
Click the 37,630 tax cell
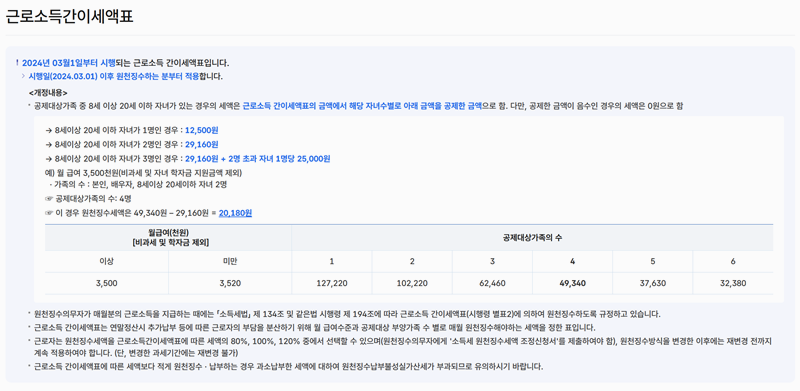pyautogui.click(x=653, y=283)
